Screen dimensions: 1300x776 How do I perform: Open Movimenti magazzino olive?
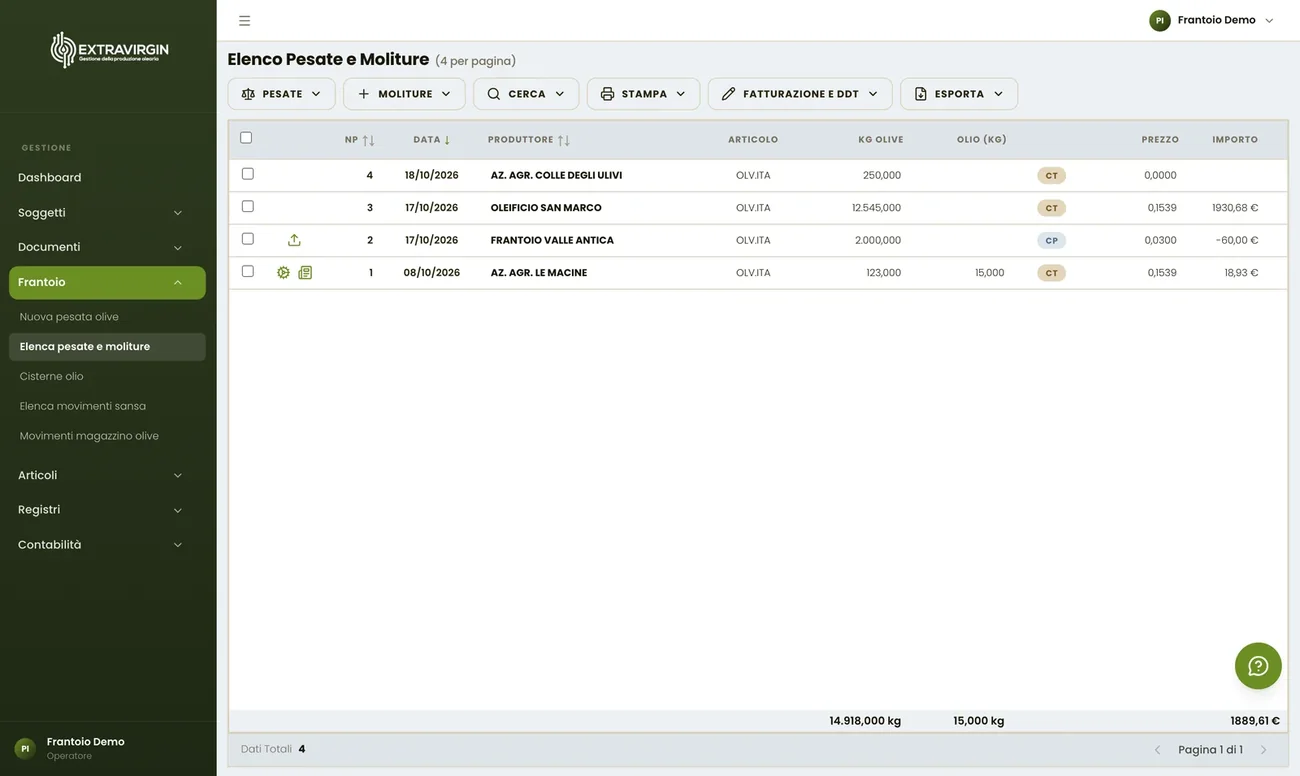[107, 436]
